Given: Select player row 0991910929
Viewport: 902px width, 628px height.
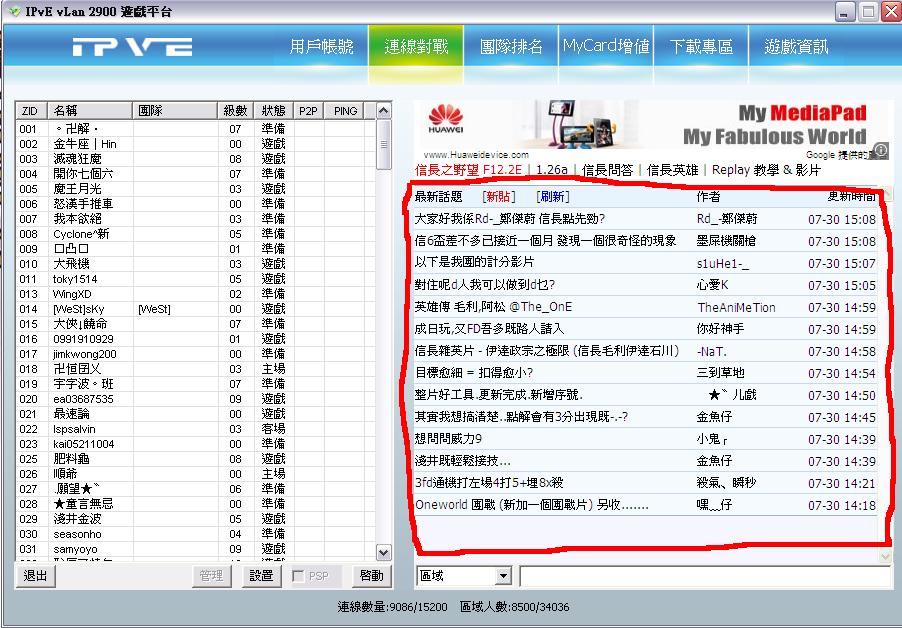Looking at the screenshot, I should pos(196,339).
